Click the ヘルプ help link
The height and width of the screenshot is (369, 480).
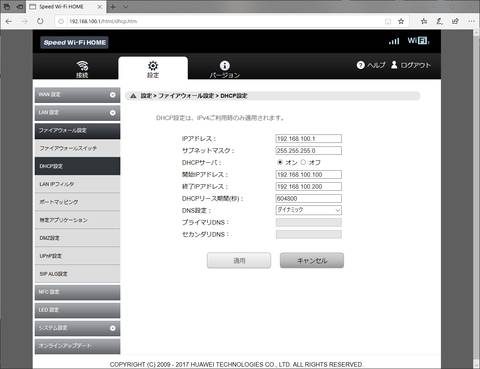coord(376,65)
